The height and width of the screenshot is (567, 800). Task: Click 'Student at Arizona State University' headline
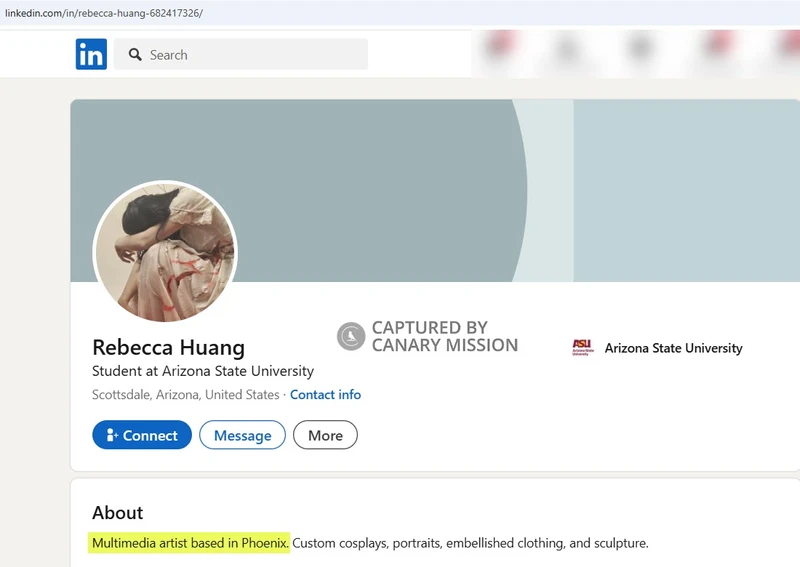click(203, 371)
